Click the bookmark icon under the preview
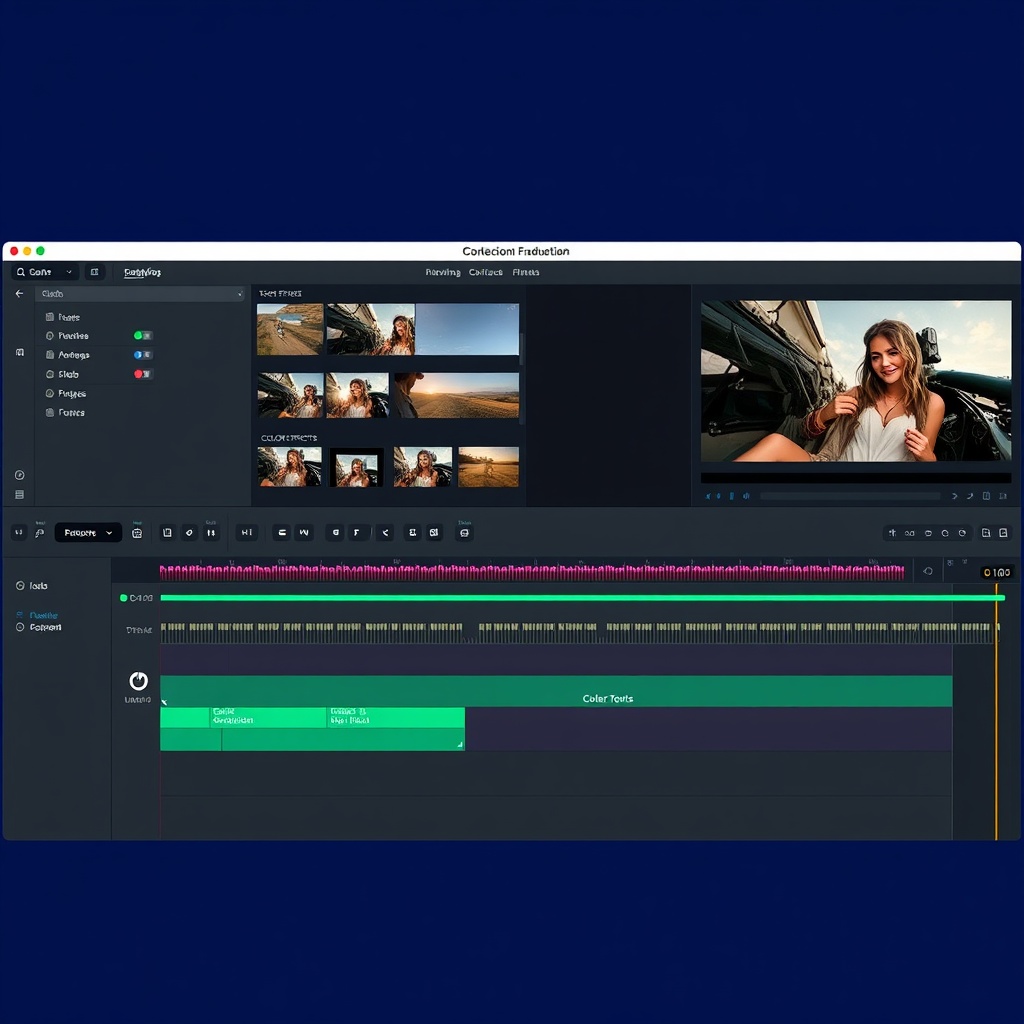Image resolution: width=1024 pixels, height=1024 pixels. point(986,496)
